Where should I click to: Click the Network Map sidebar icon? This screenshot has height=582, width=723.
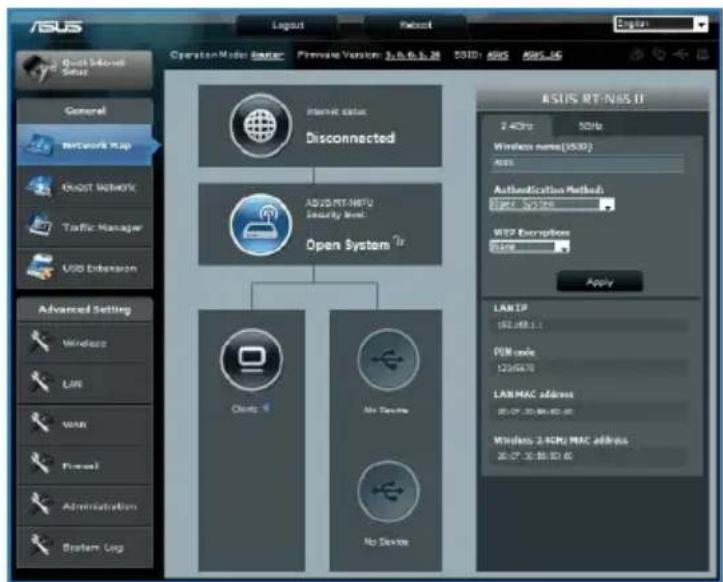40,145
